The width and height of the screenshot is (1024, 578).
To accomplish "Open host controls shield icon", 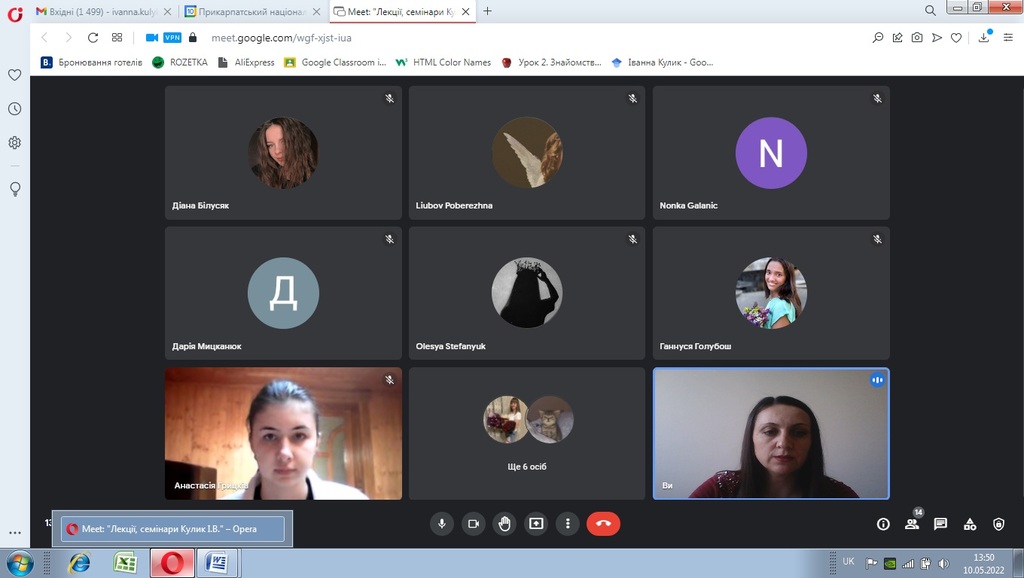I will point(998,524).
